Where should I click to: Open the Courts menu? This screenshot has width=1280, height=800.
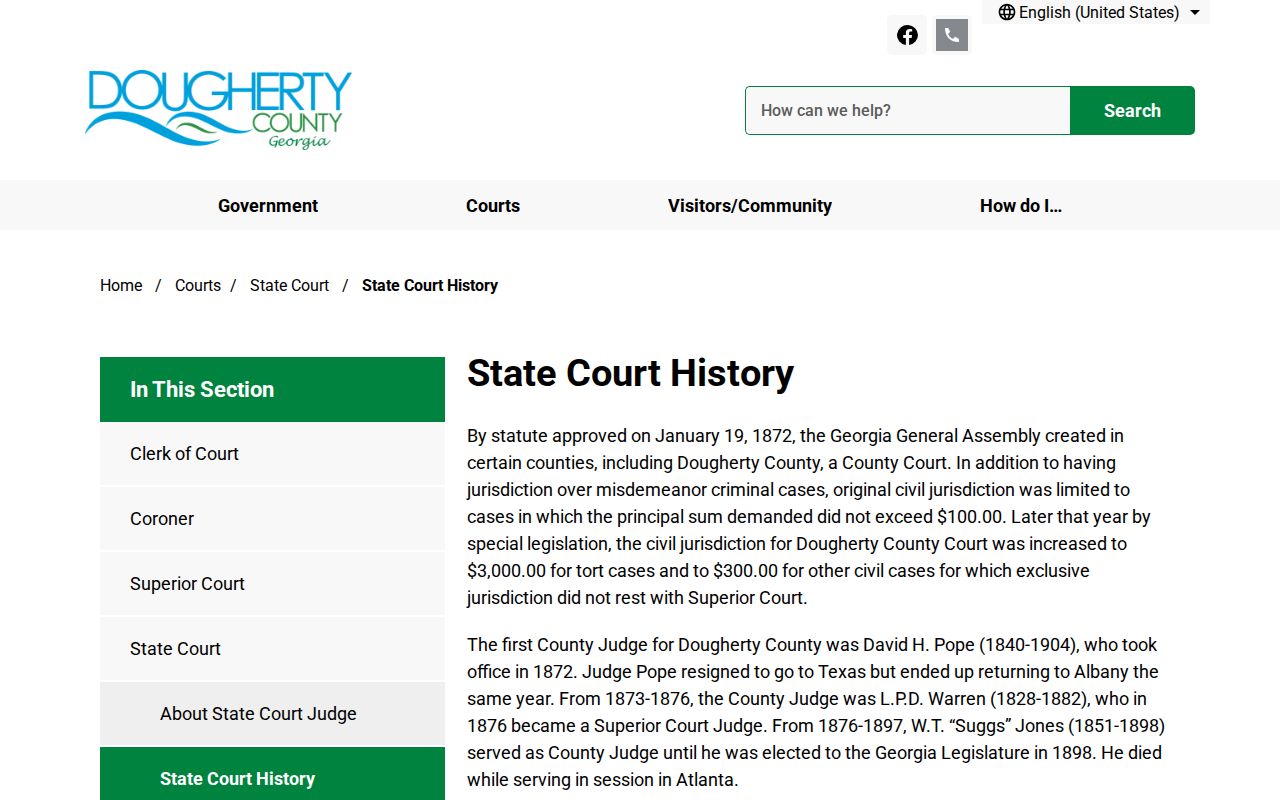click(493, 205)
